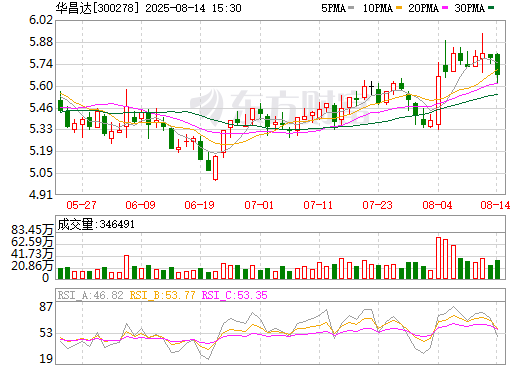Click the RSI_A:46.82 indicator label

point(90,295)
